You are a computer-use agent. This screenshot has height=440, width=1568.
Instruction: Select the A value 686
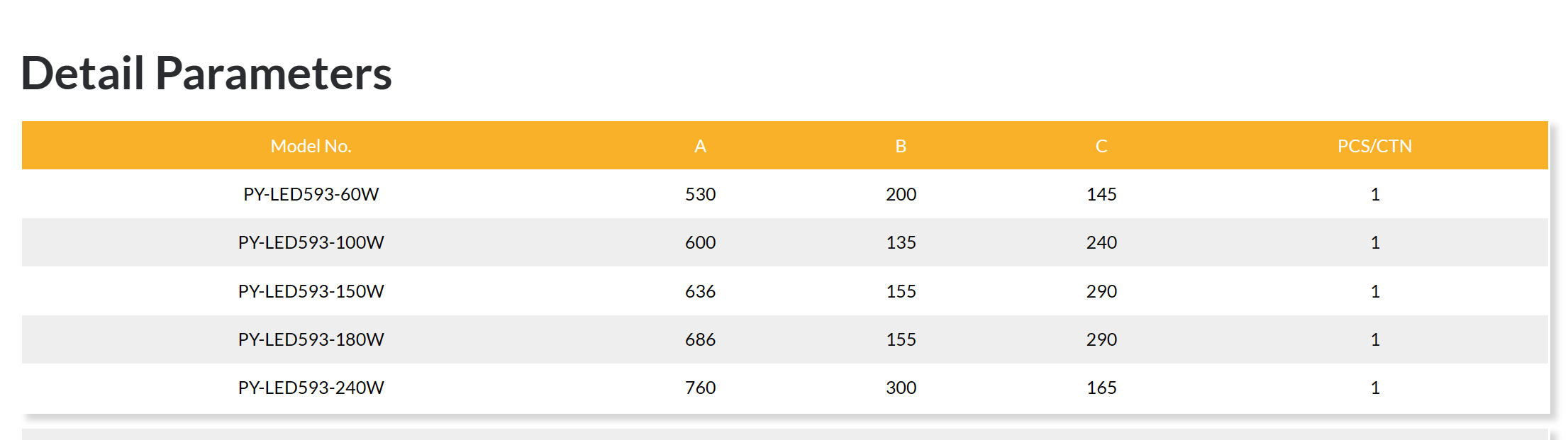[700, 339]
